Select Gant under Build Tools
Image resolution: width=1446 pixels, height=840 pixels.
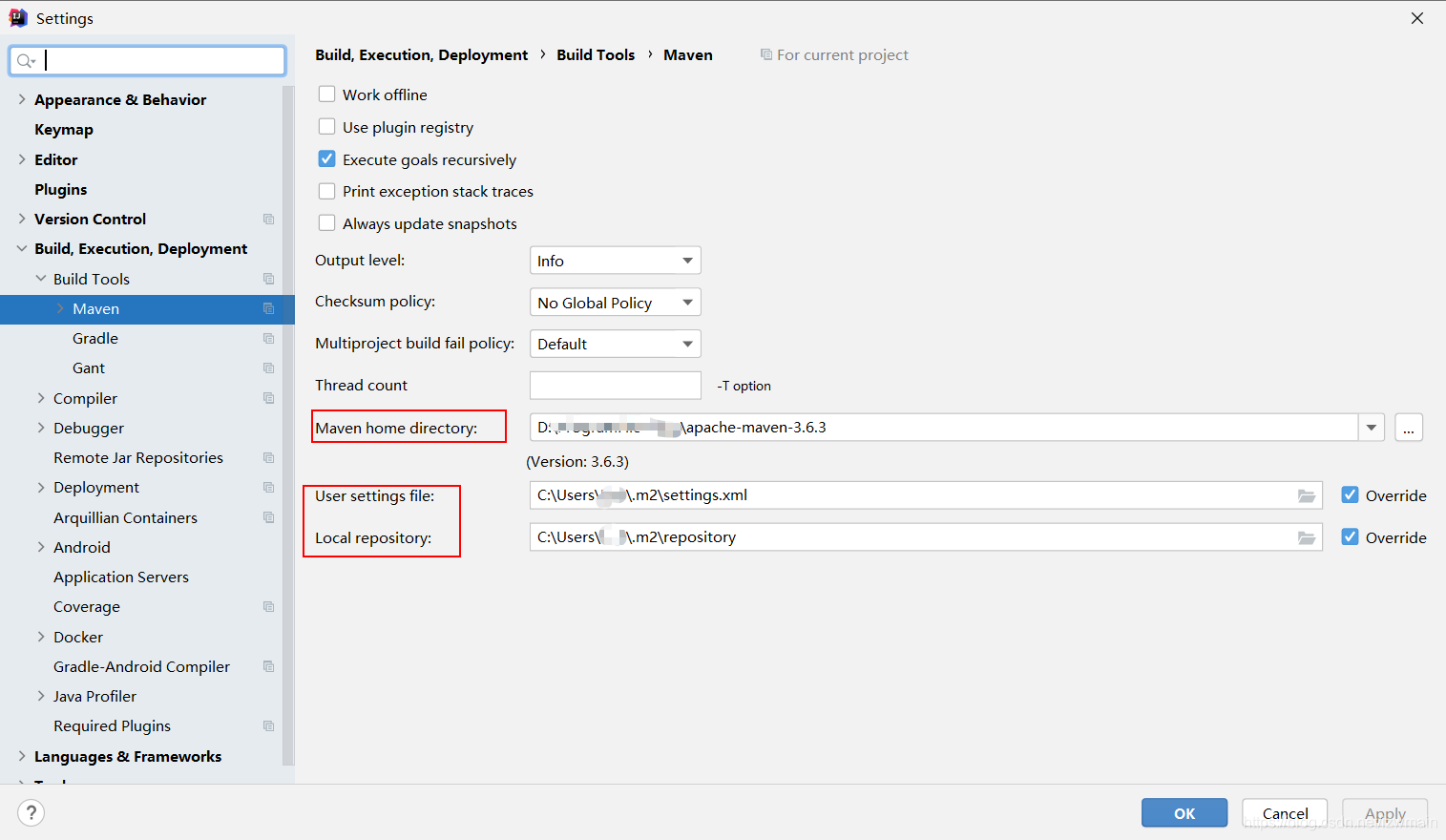[x=89, y=368]
